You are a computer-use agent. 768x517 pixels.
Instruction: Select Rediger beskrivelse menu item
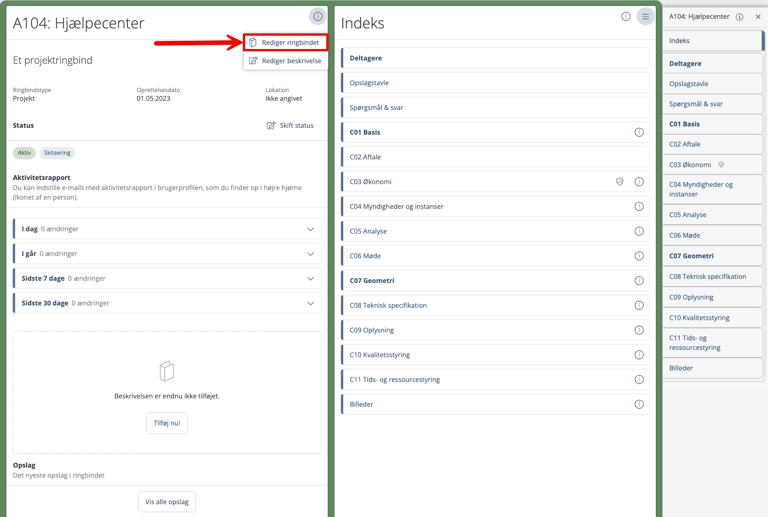tap(286, 61)
